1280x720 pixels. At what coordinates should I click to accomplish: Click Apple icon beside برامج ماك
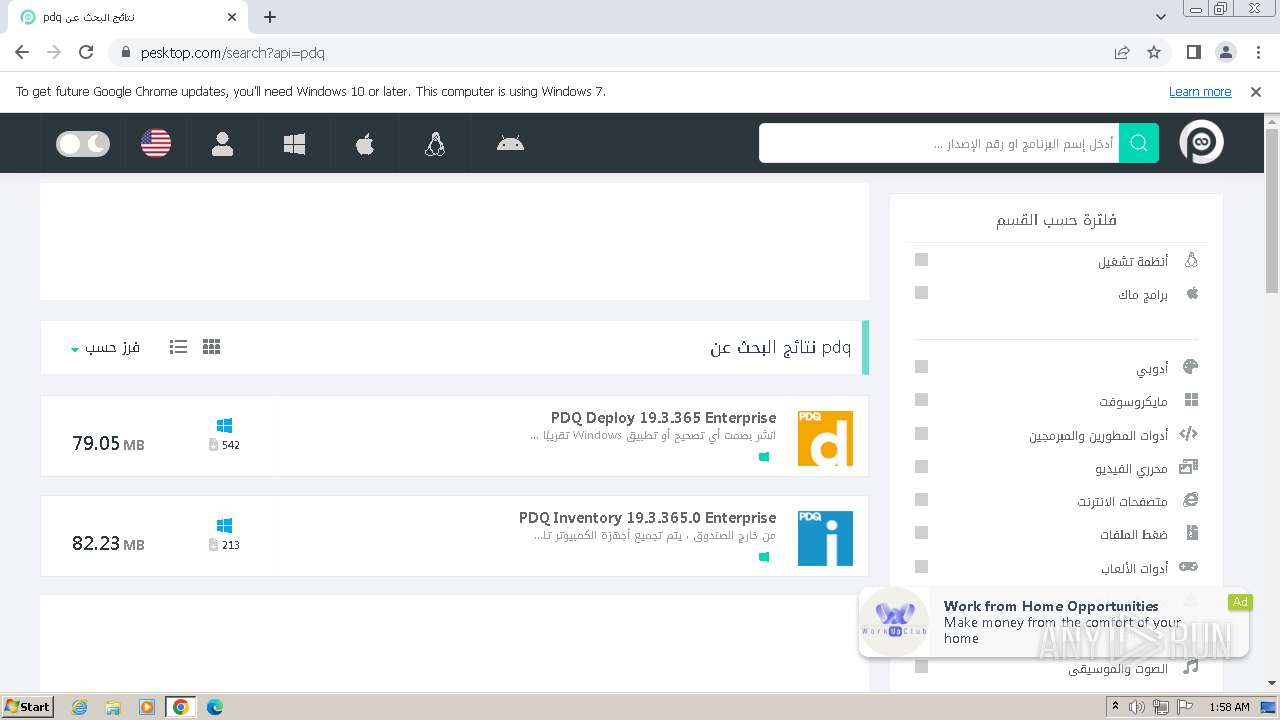[1192, 293]
